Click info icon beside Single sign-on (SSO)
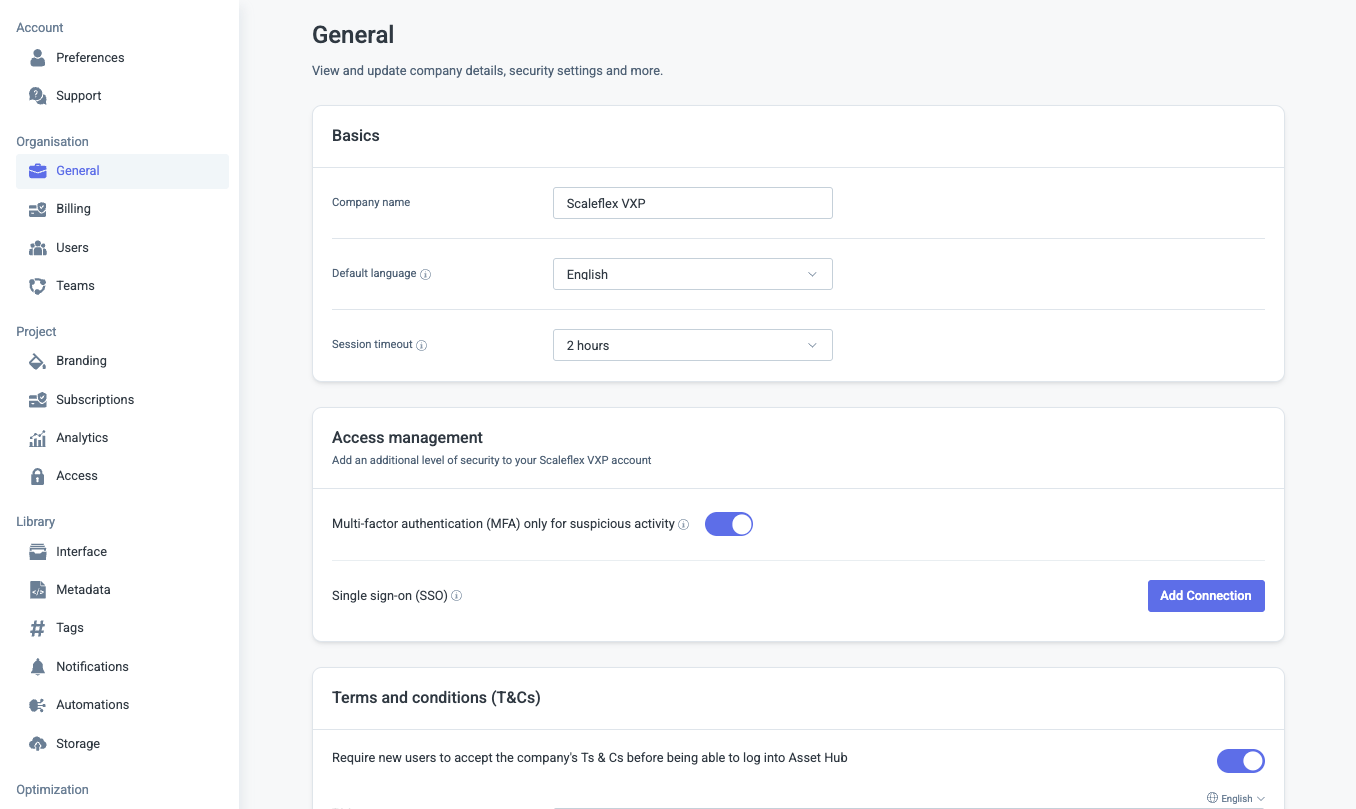1356x809 pixels. click(456, 596)
